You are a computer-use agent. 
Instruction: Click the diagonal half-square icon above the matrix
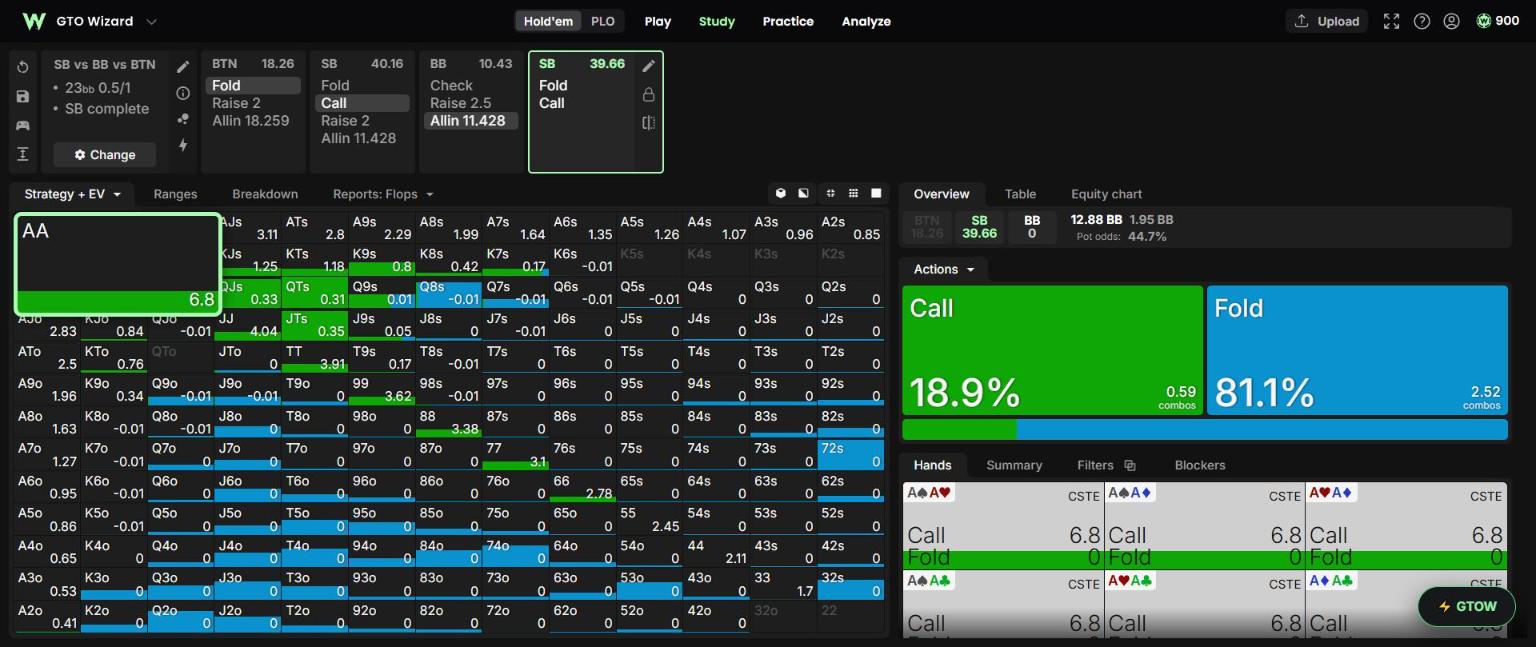[803, 193]
